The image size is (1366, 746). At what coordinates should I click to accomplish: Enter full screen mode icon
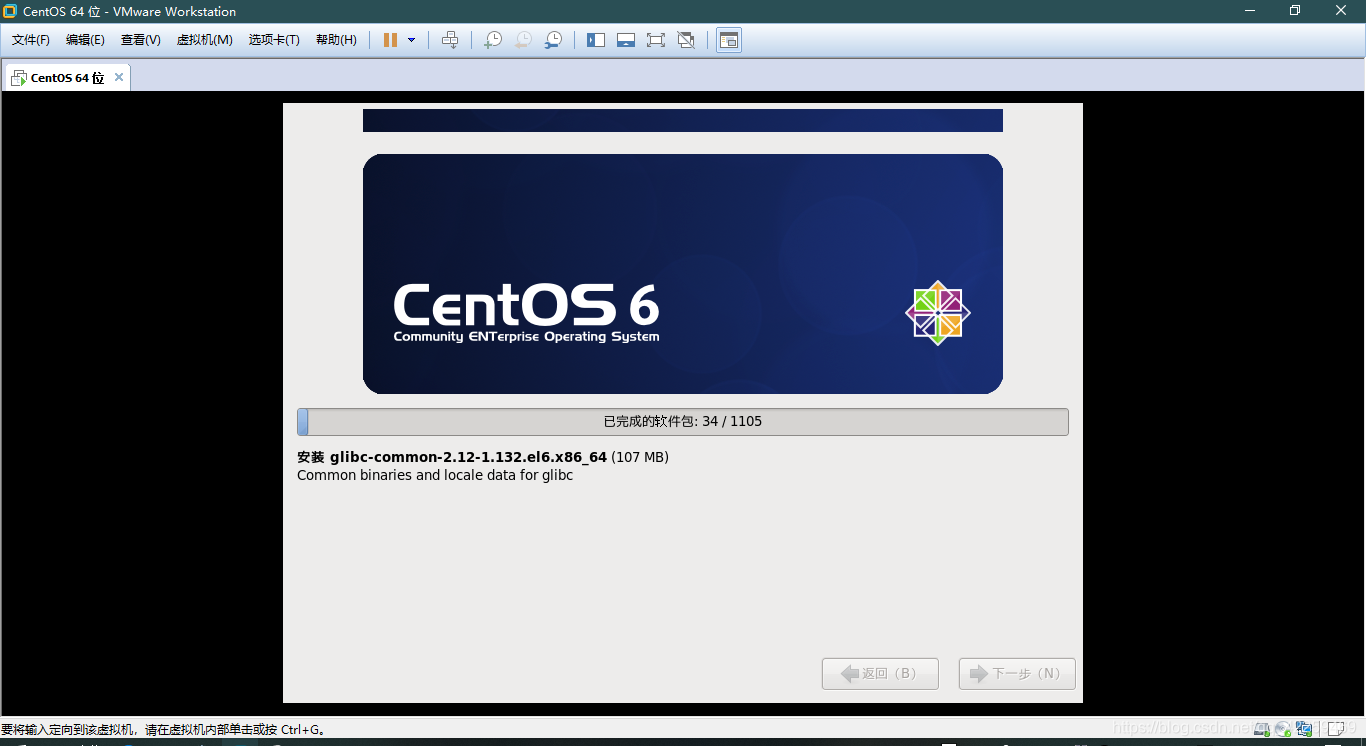point(656,40)
